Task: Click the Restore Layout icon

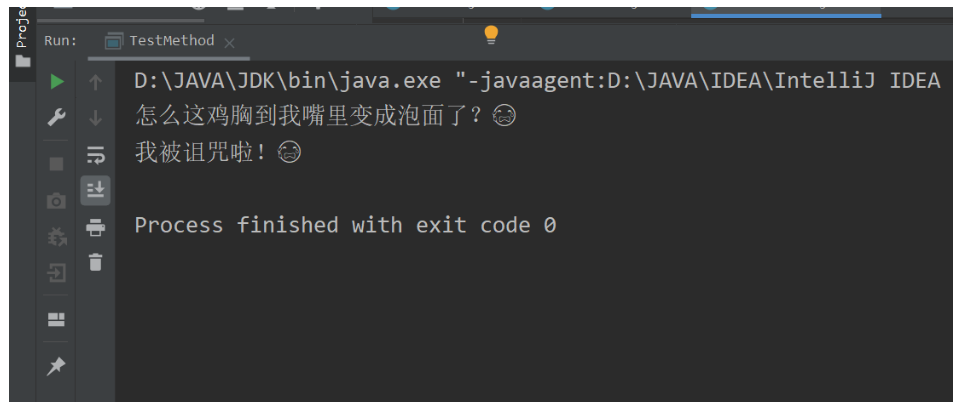Action: (x=57, y=319)
